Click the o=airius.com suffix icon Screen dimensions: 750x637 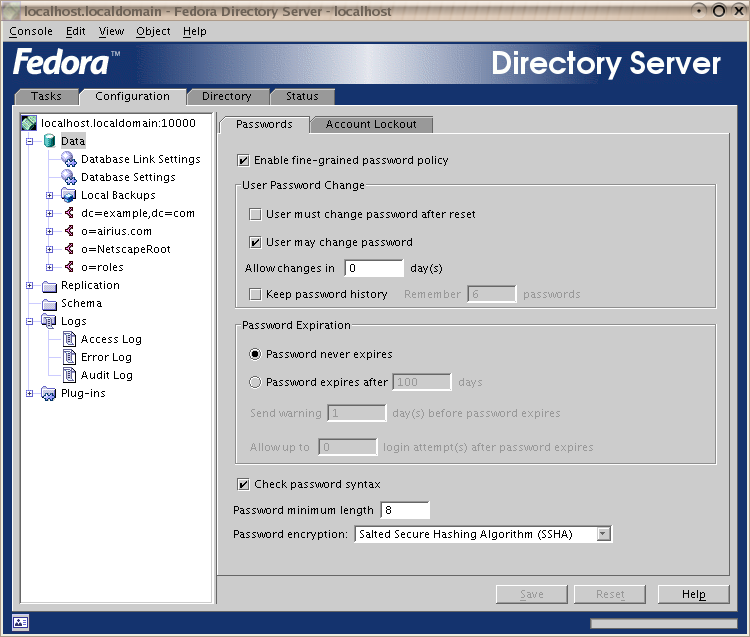pos(69,231)
